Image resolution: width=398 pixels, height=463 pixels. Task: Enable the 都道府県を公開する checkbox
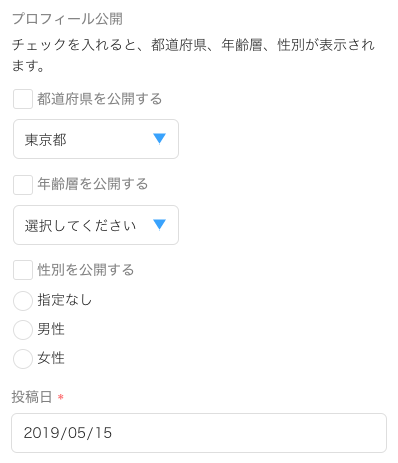tap(23, 99)
